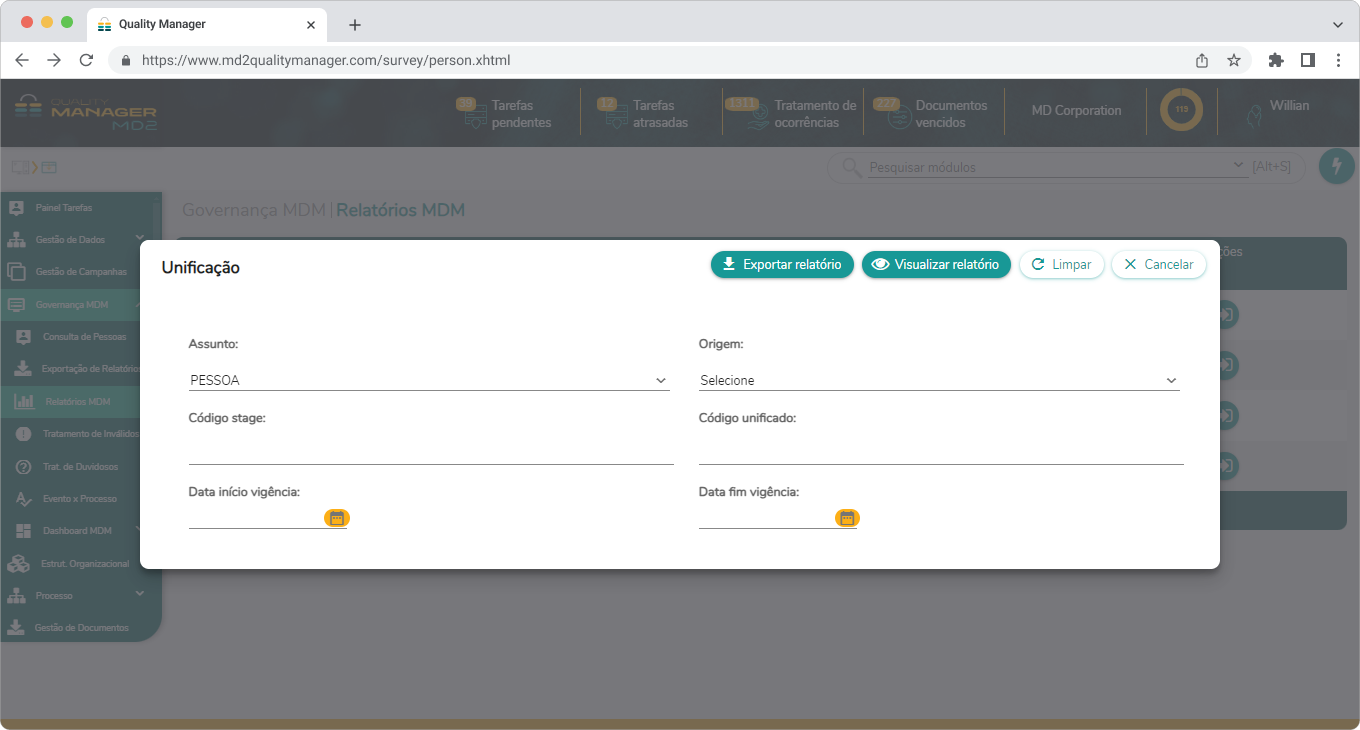Viewport: 1360px width, 730px height.
Task: Open Tarefas atrasadas notification icon
Action: (613, 113)
